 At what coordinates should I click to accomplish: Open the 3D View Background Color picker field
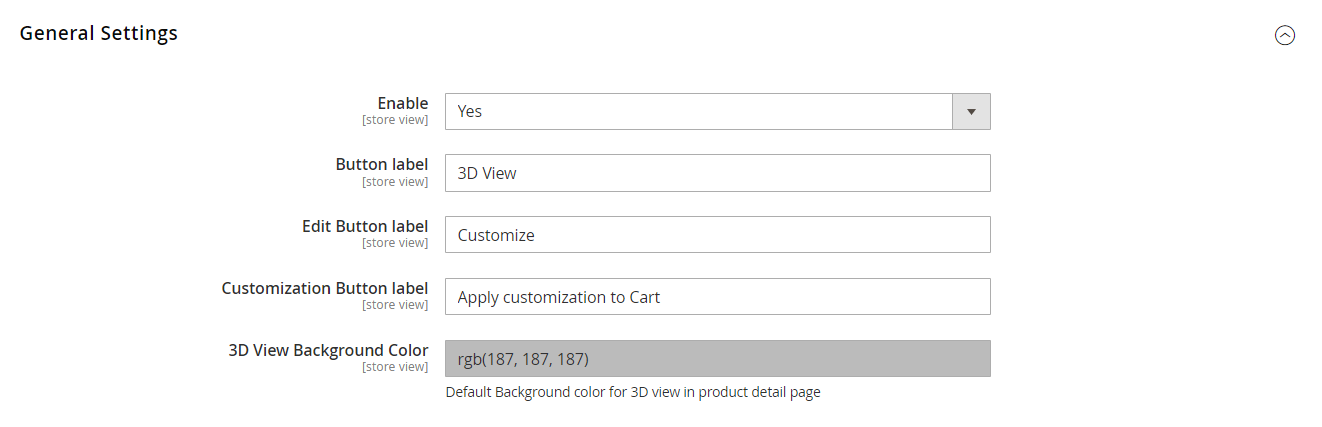click(717, 359)
